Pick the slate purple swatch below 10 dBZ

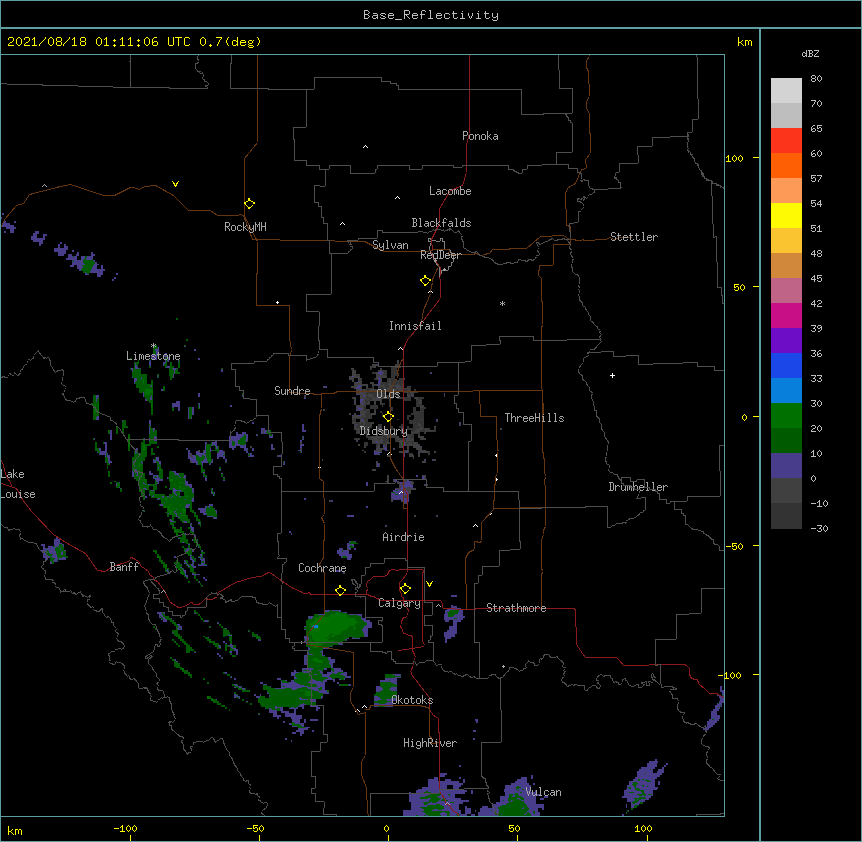pyautogui.click(x=786, y=466)
